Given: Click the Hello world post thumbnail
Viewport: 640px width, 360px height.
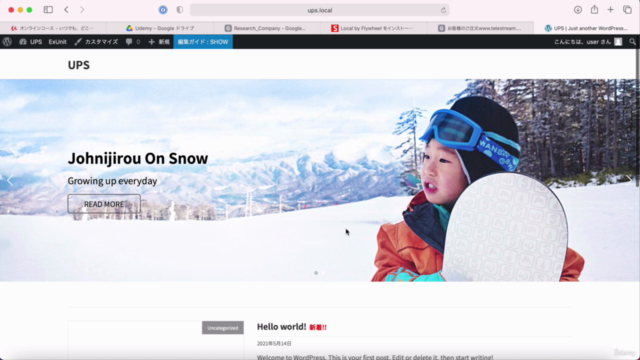Looking at the screenshot, I should pos(156,340).
